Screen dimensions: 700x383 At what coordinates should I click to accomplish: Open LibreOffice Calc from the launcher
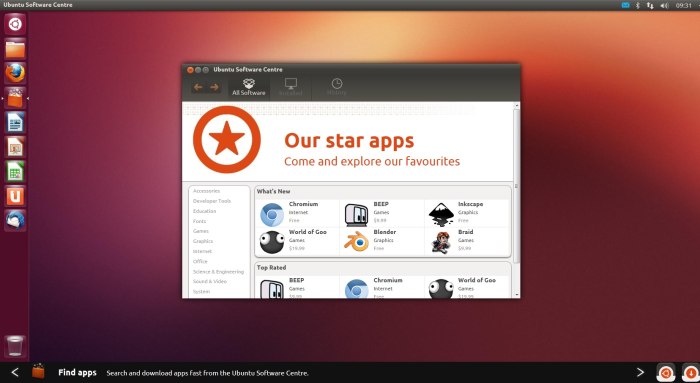15,171
